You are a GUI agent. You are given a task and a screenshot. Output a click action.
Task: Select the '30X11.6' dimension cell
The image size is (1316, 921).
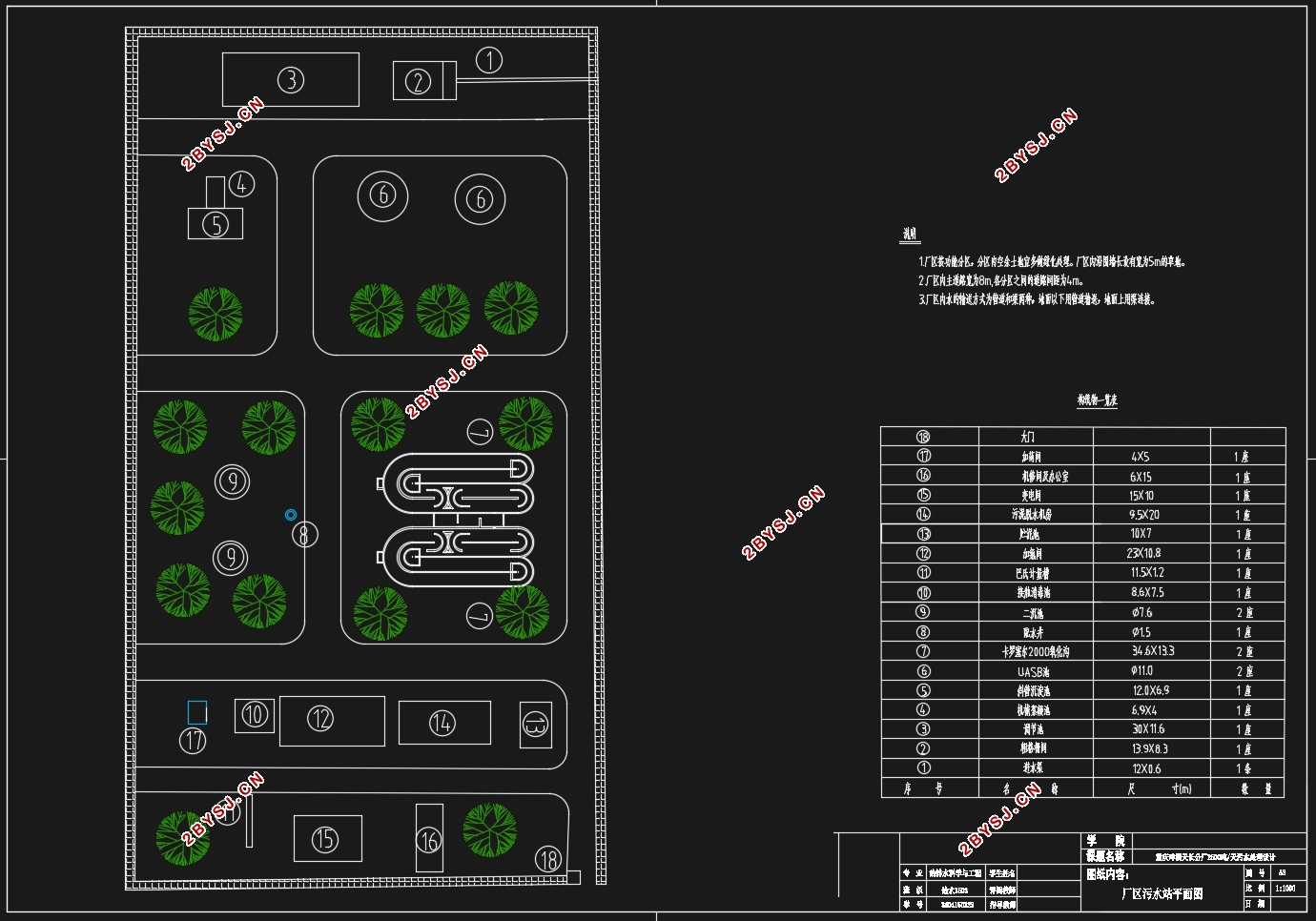point(1152,729)
